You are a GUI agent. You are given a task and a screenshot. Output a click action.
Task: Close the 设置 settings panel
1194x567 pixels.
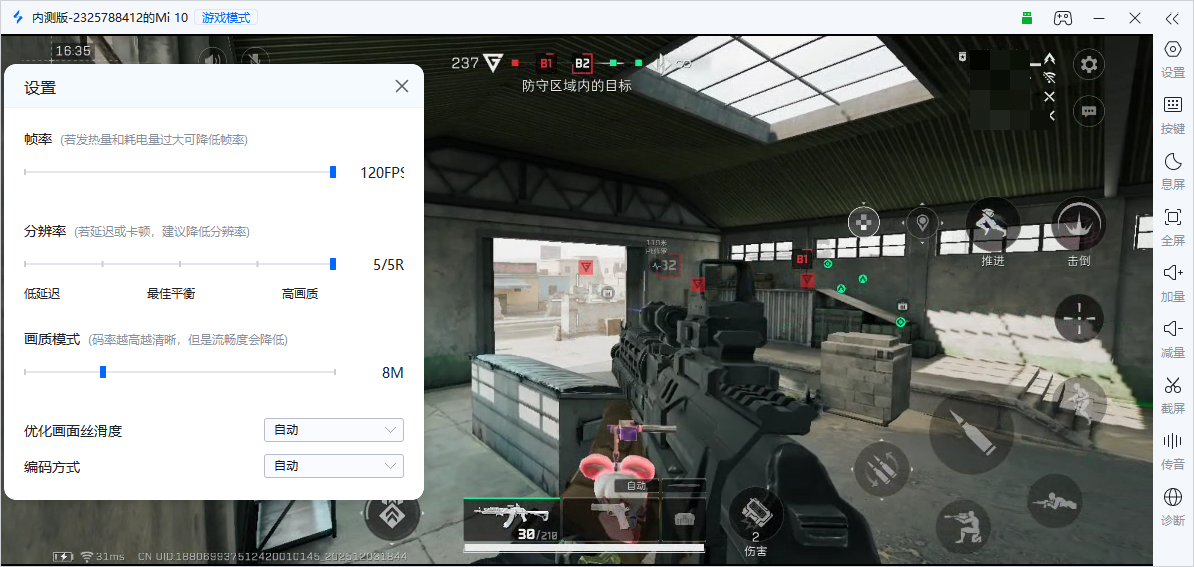coord(402,87)
